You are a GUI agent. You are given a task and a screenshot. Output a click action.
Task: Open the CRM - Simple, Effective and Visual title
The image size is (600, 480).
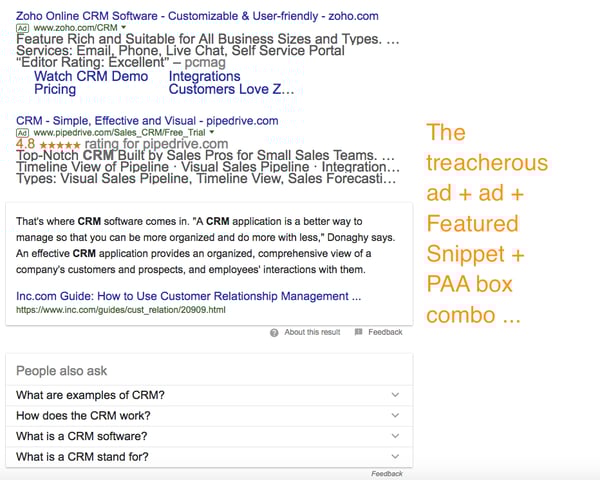tap(147, 120)
